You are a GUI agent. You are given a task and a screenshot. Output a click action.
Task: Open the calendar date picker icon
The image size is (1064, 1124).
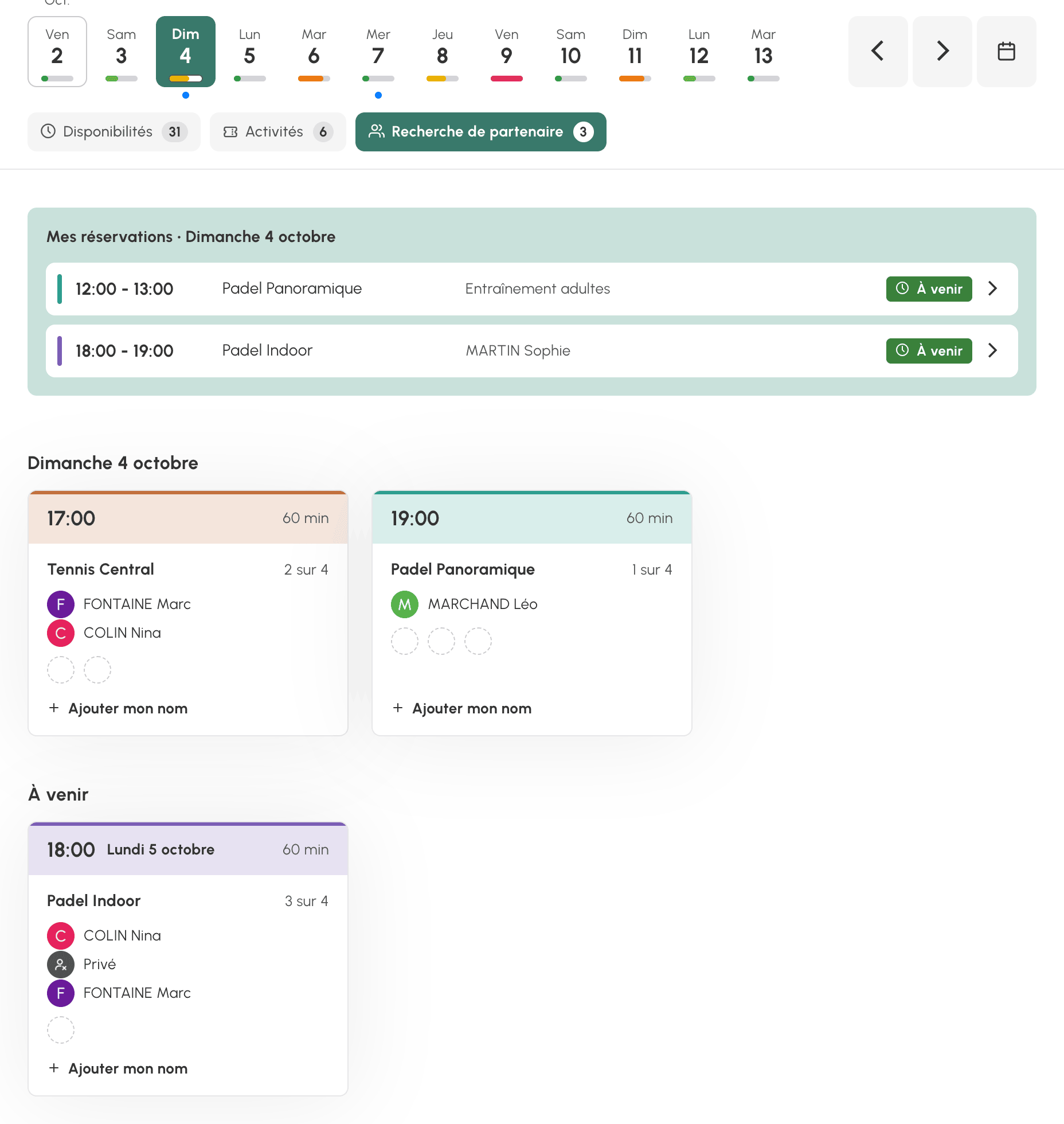(x=1006, y=52)
